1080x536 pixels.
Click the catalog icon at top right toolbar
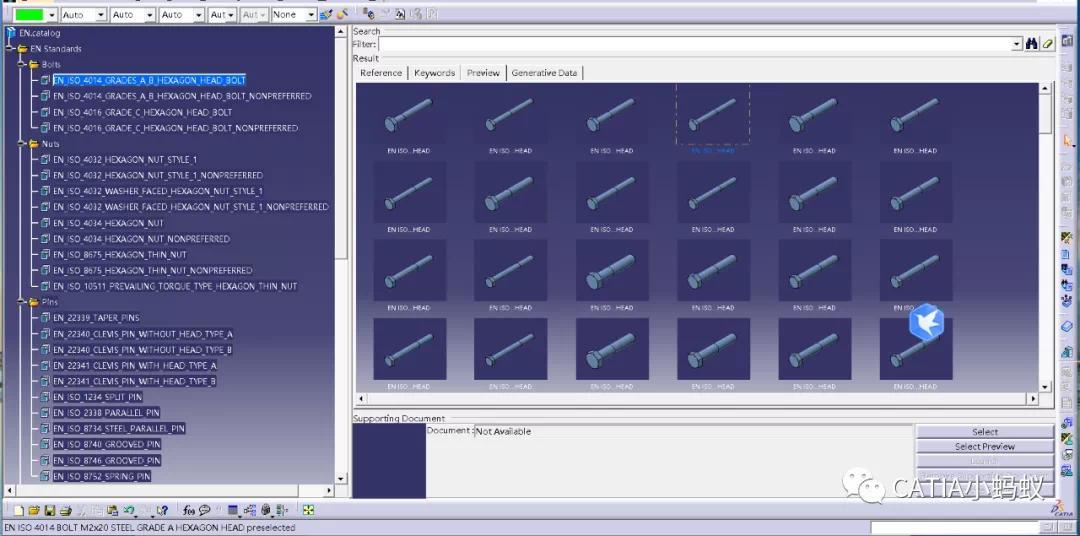click(x=1068, y=41)
